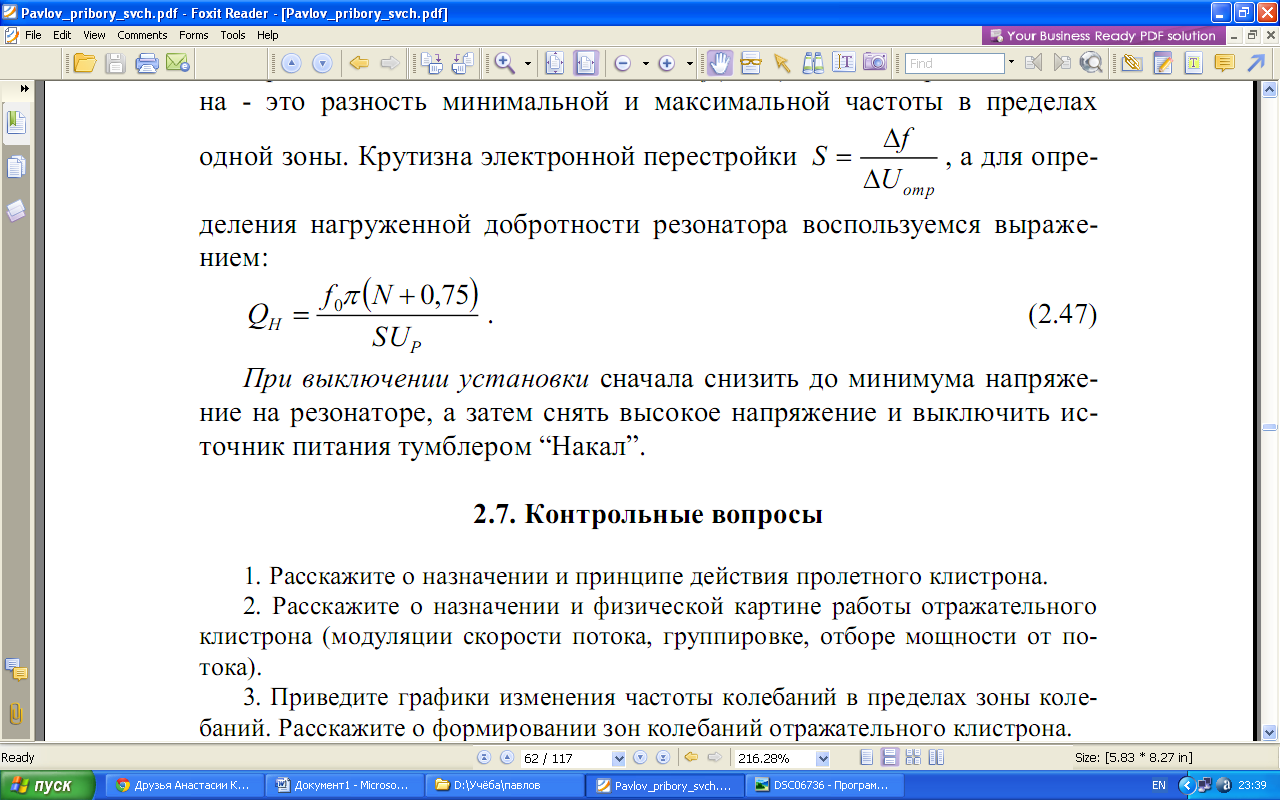Open the Bookmarks panel icon in the sidebar
Screen dimensions: 1280x800
(16, 124)
